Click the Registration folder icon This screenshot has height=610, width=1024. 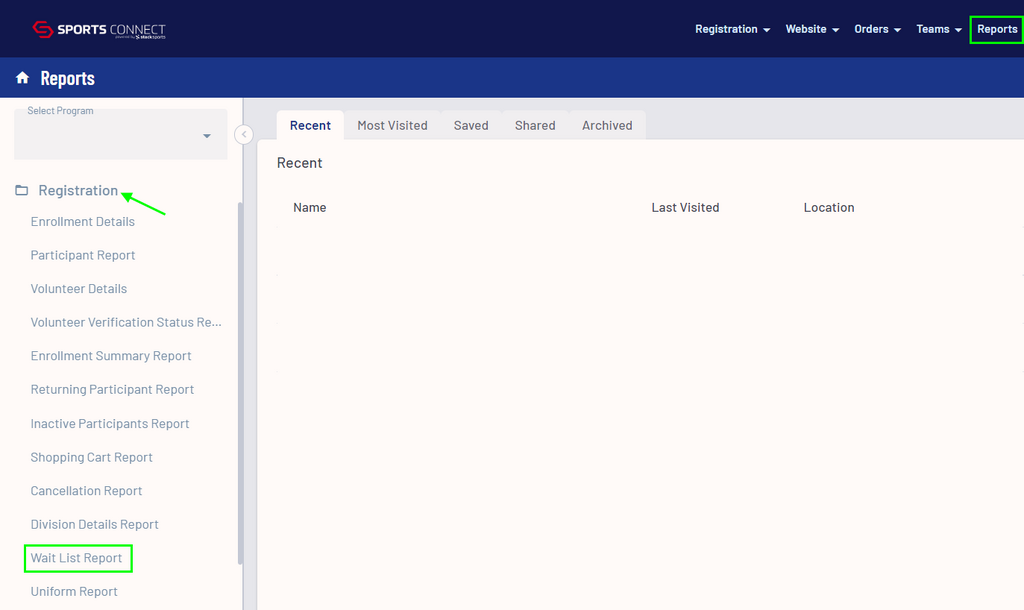click(x=22, y=190)
